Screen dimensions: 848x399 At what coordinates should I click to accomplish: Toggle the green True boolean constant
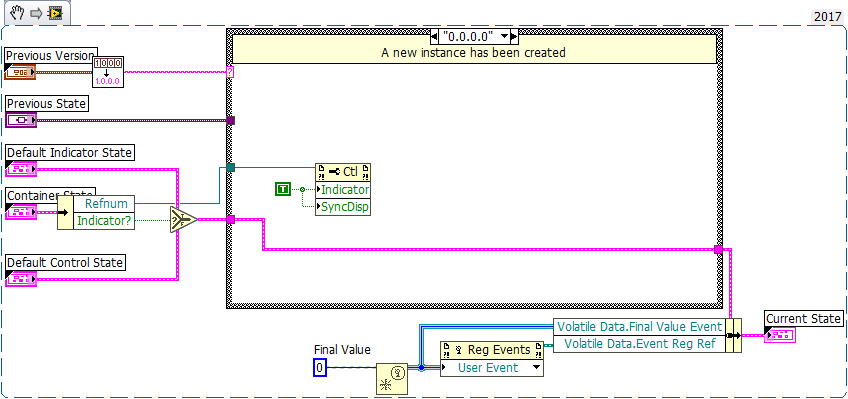[283, 189]
